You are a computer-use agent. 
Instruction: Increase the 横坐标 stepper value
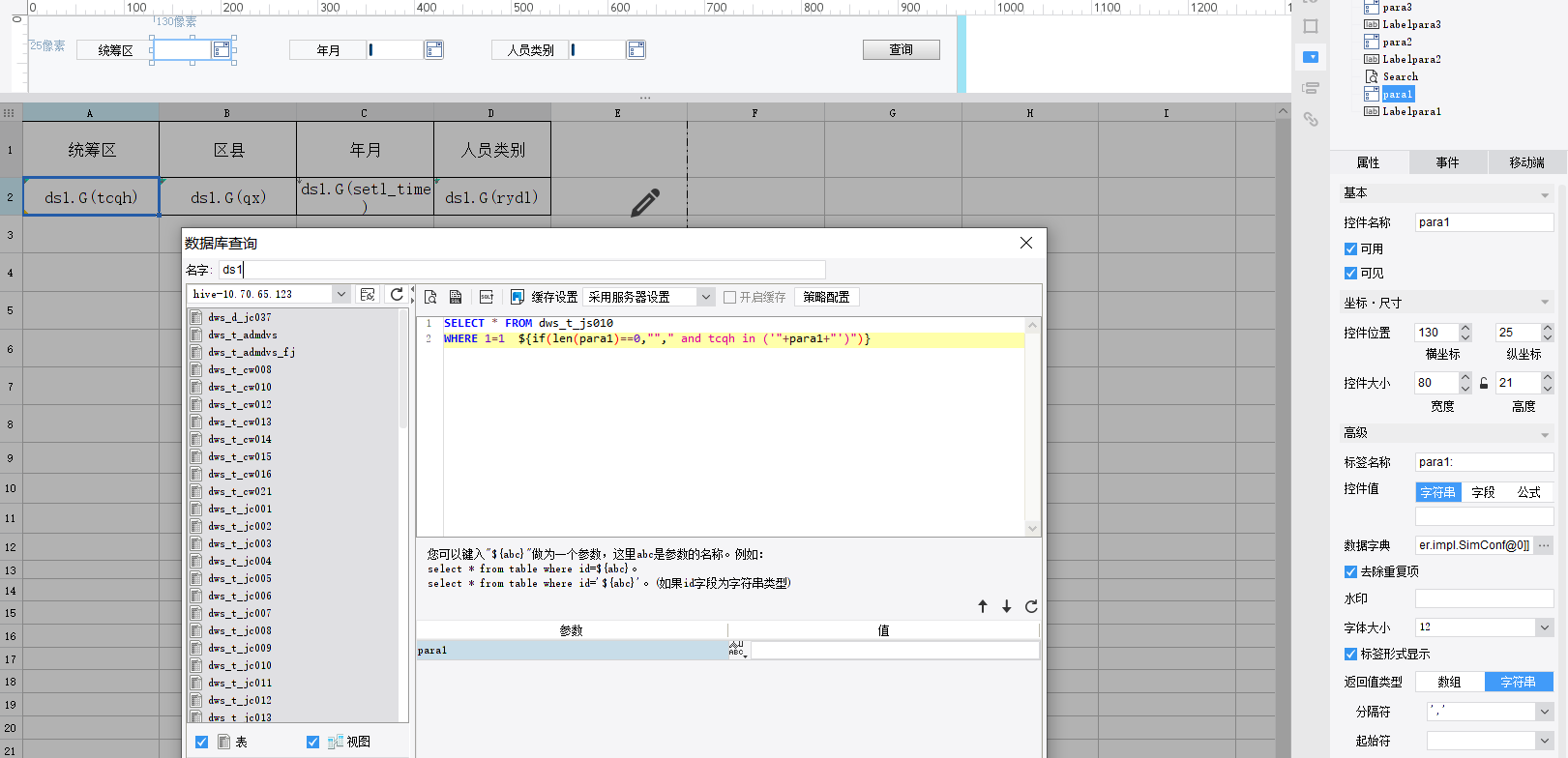1465,328
